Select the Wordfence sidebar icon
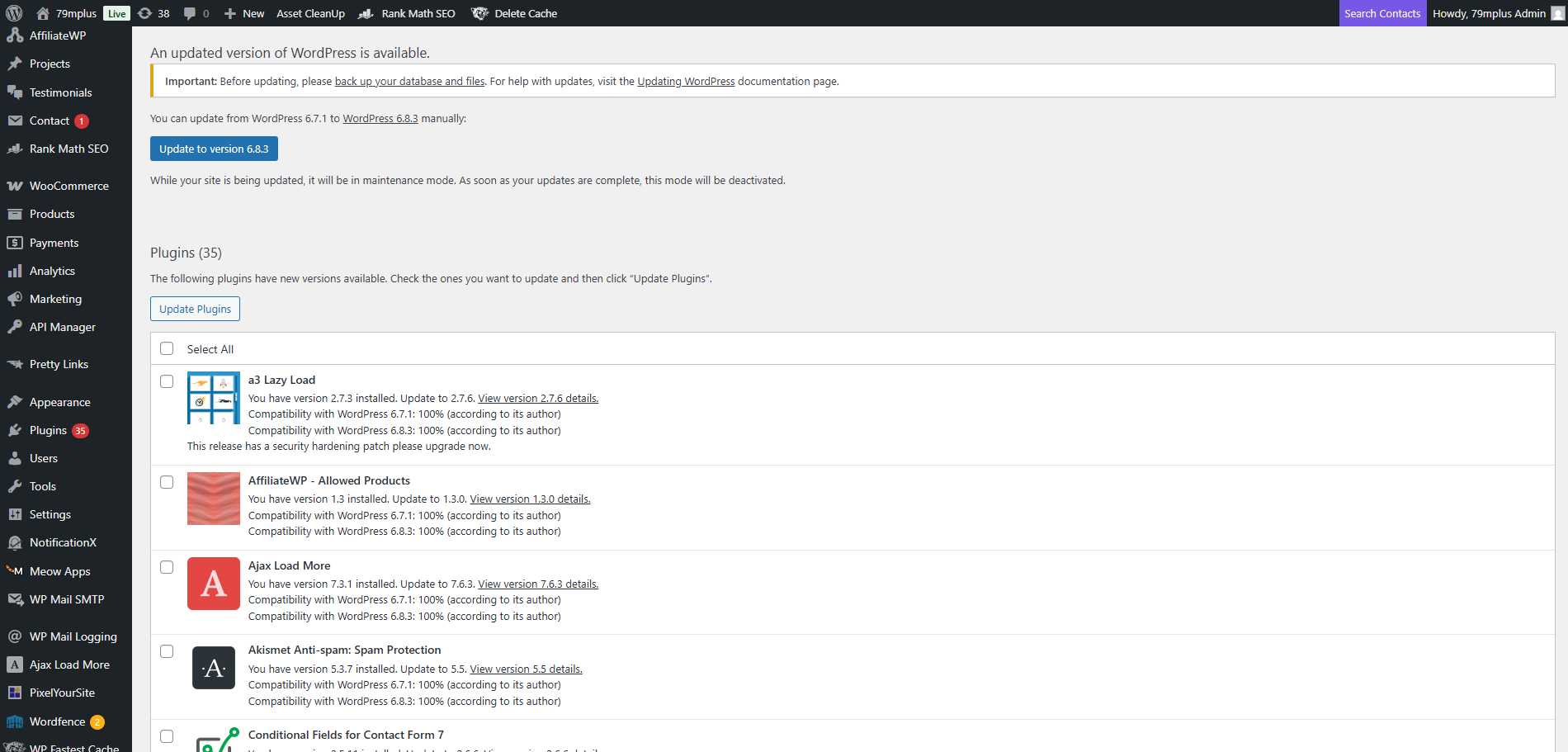This screenshot has height=752, width=1568. coord(15,721)
